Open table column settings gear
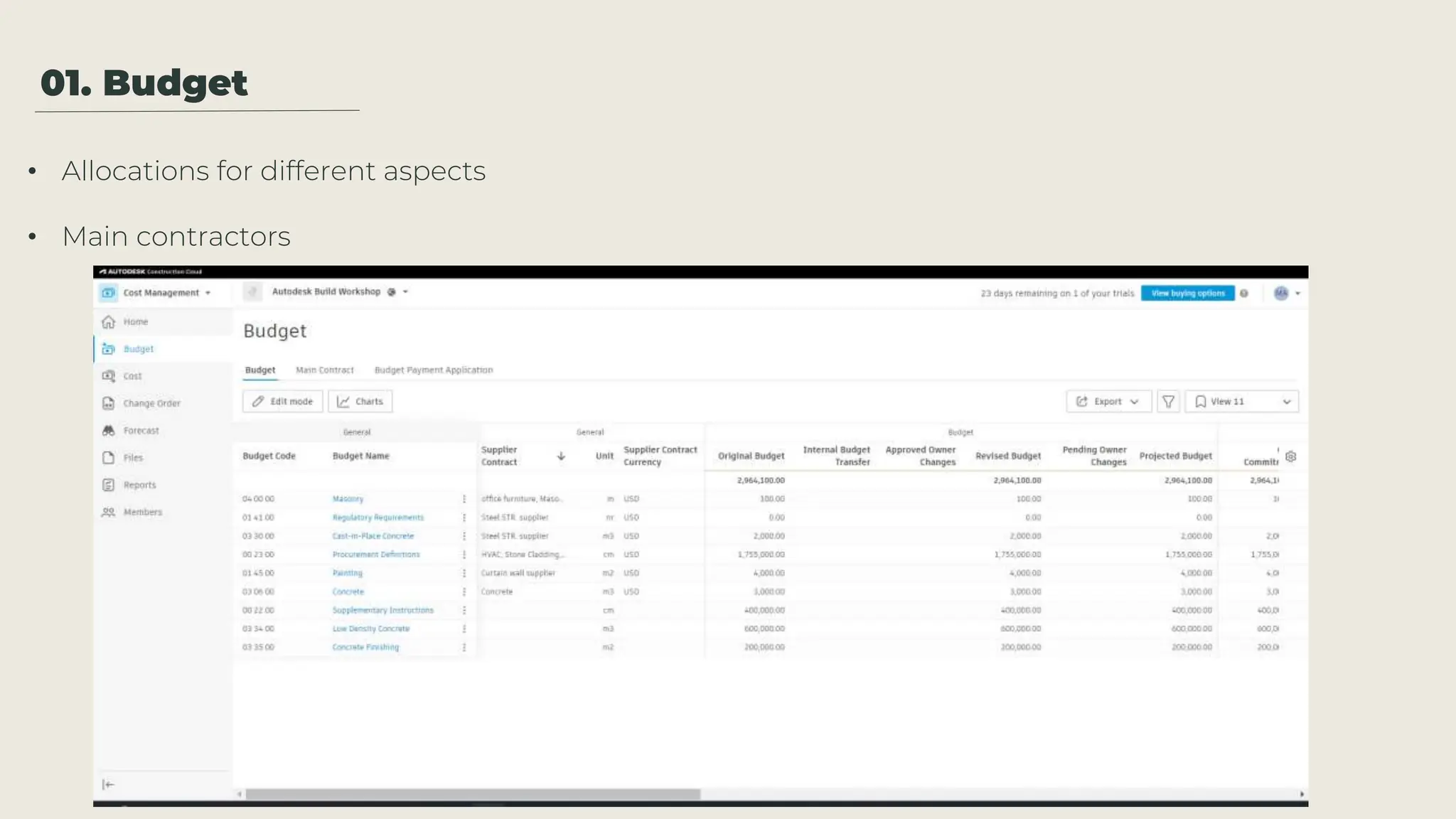 coord(1291,456)
